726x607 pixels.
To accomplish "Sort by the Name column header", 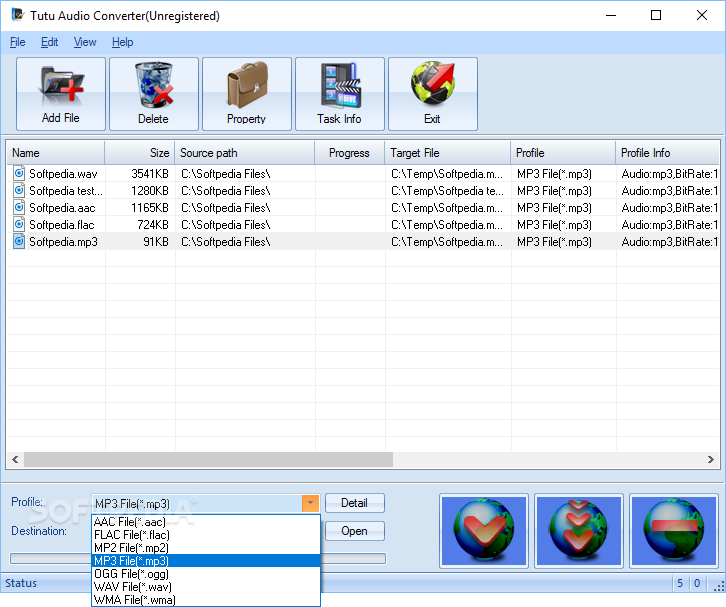I will [55, 153].
